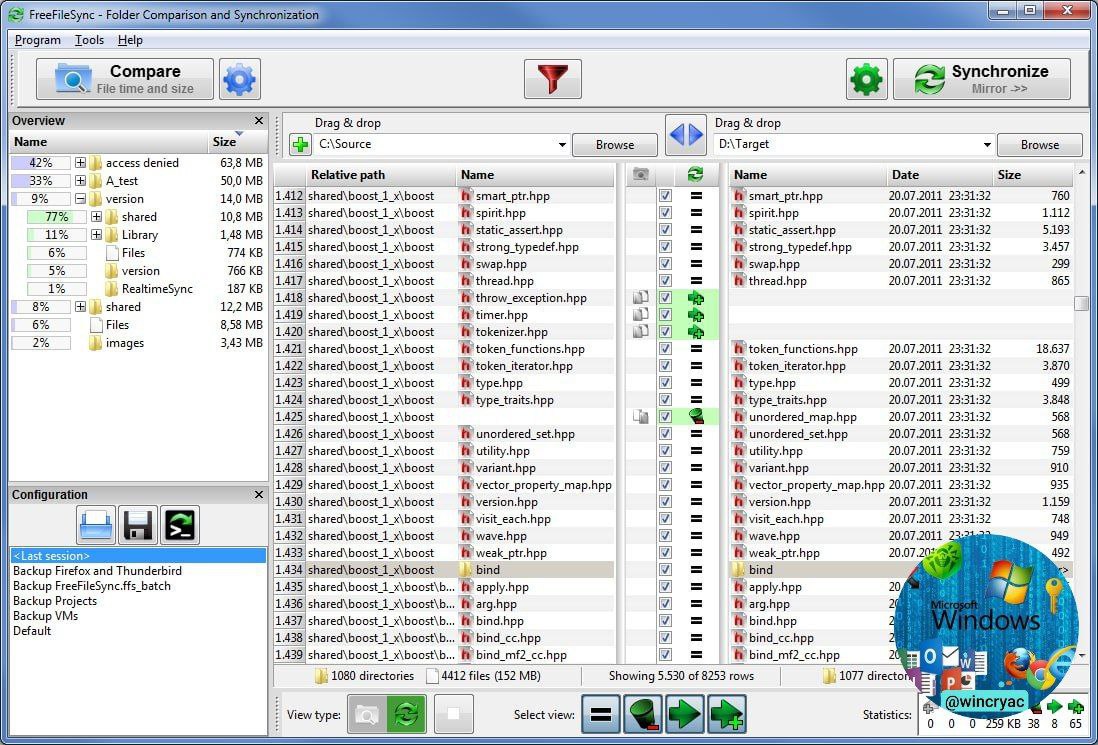Image resolution: width=1098 pixels, height=745 pixels.
Task: Uncheck the checkbox for smart_ptr.hpp row
Action: pyautogui.click(x=665, y=196)
